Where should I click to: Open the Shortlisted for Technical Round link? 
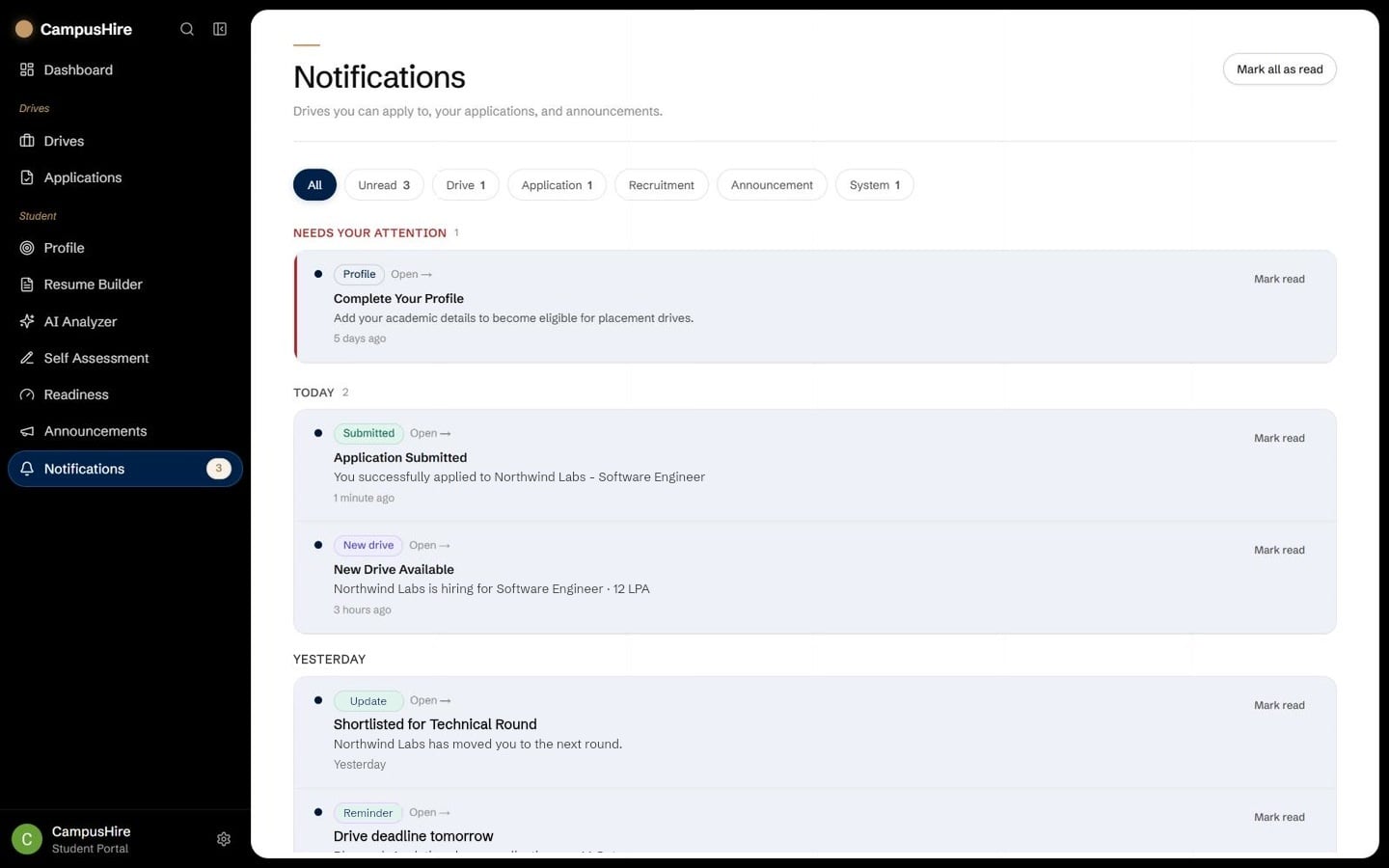click(430, 700)
